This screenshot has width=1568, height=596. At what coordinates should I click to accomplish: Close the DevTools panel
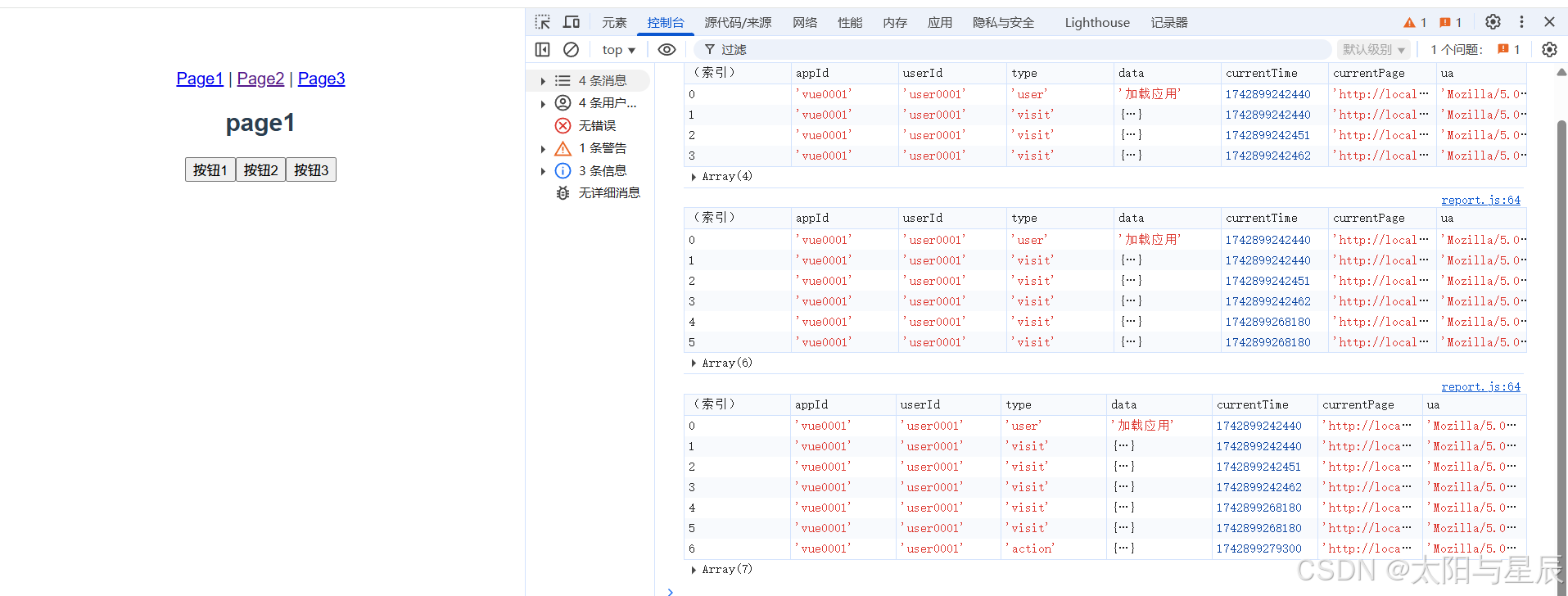point(1549,22)
